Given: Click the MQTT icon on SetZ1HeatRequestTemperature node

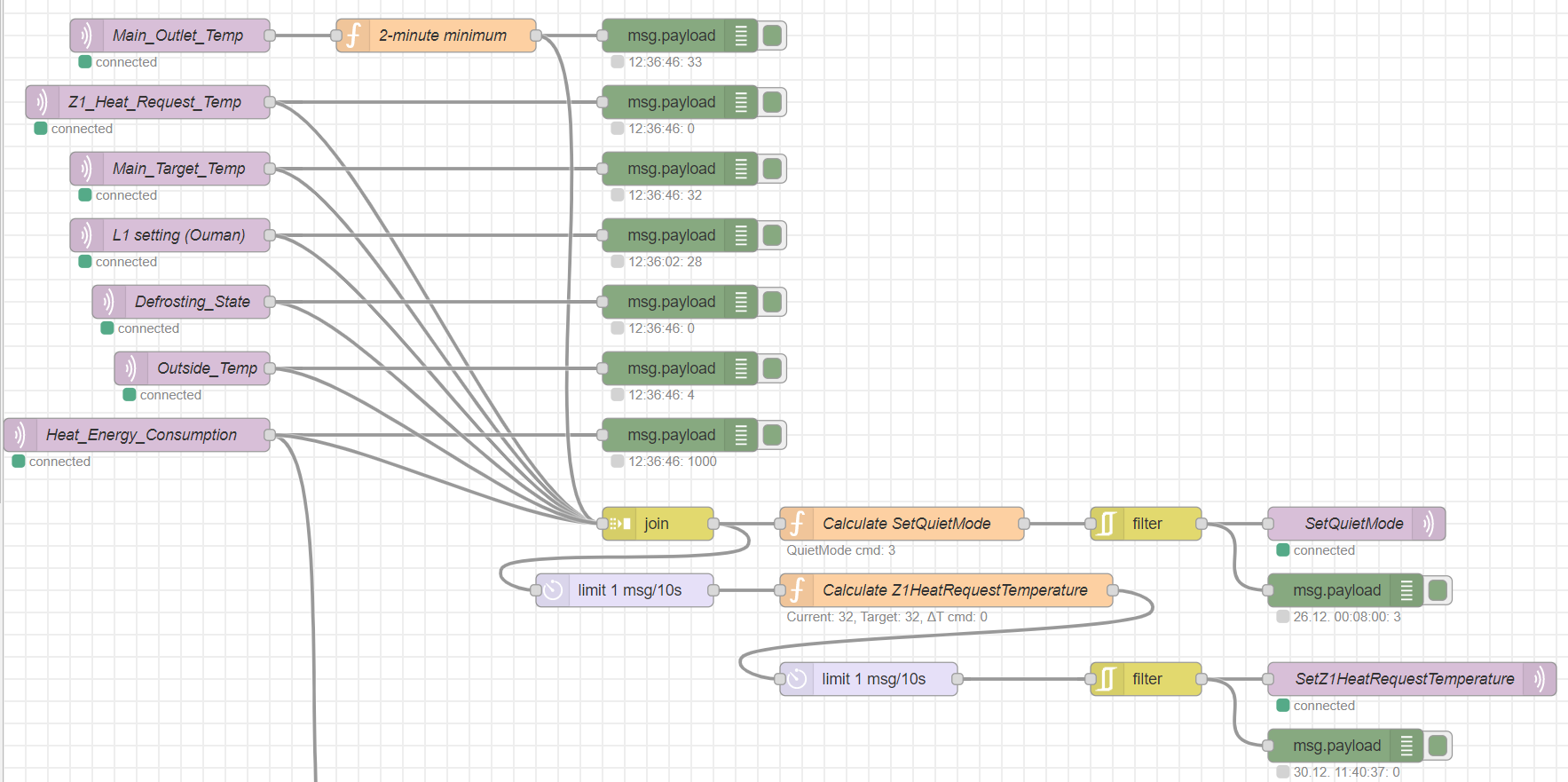Looking at the screenshot, I should point(1540,679).
